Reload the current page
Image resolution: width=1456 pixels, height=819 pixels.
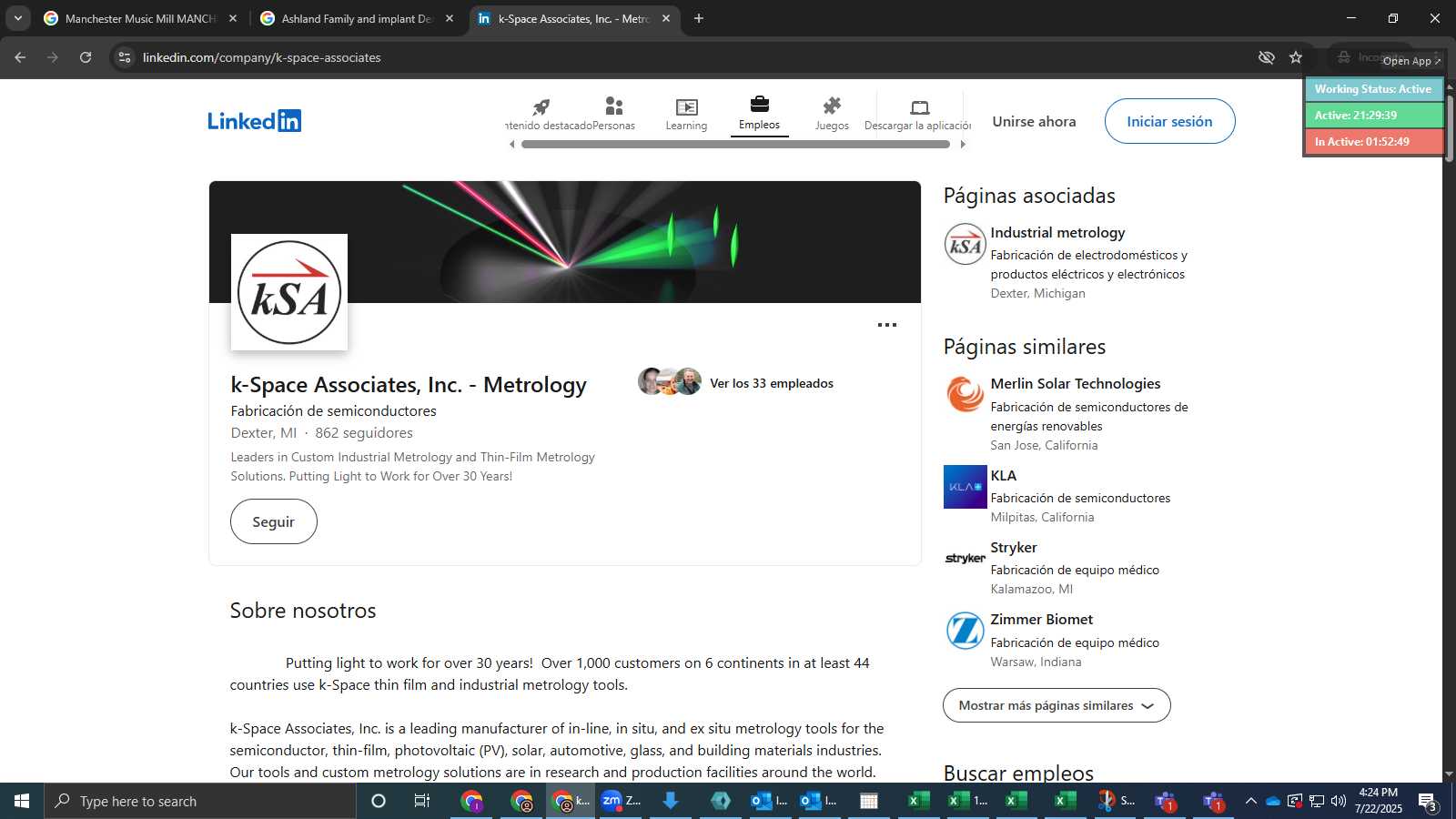(86, 57)
